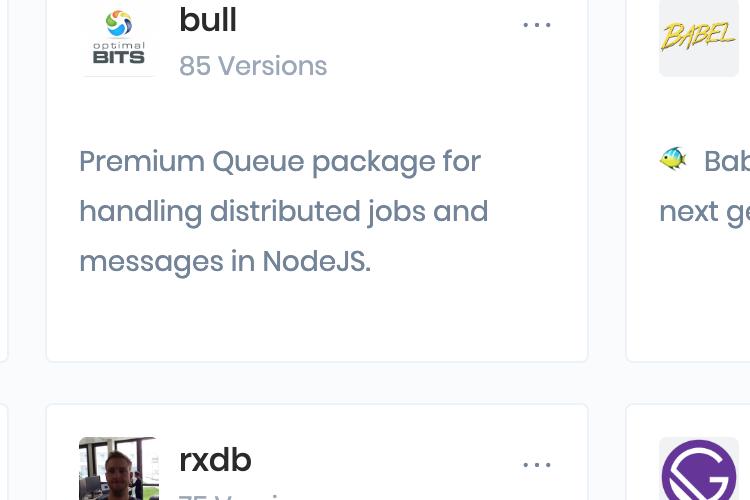
Task: Open the bull package title
Action: click(208, 20)
